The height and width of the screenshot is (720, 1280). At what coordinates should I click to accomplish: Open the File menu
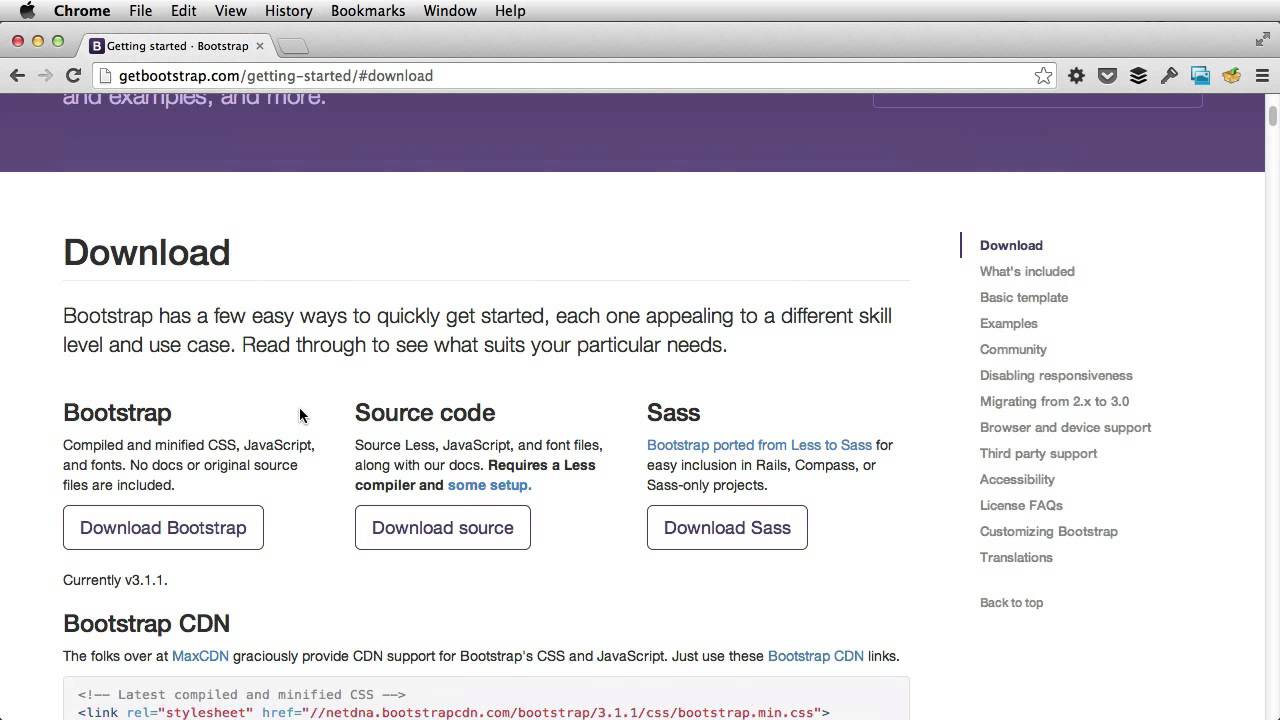click(x=140, y=11)
